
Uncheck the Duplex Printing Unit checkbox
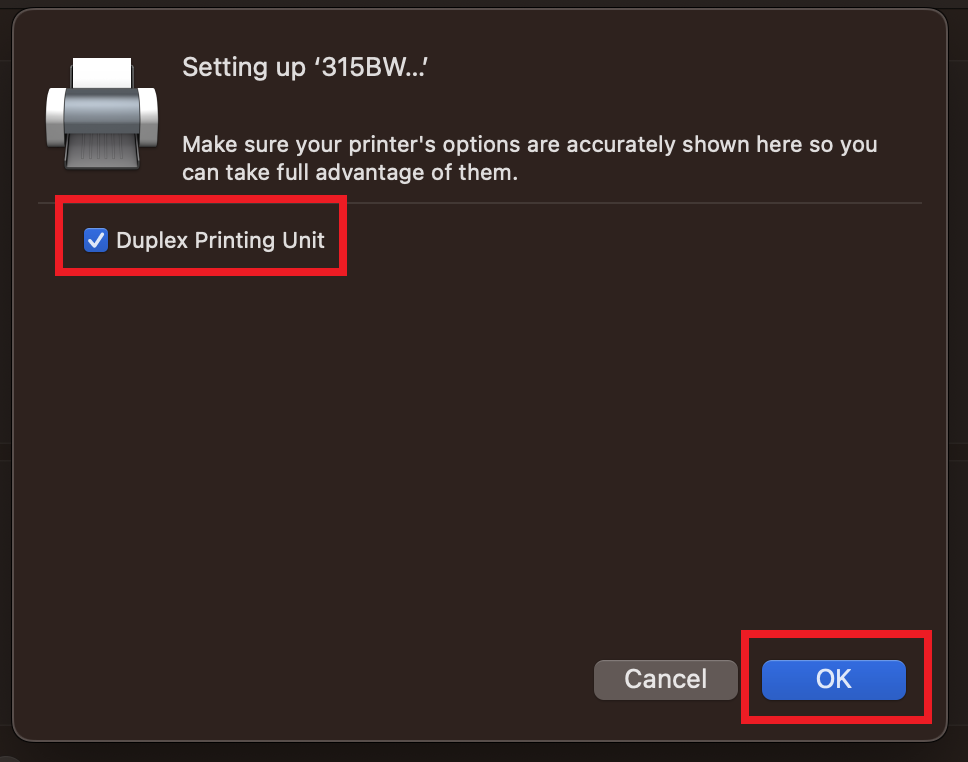(x=96, y=240)
